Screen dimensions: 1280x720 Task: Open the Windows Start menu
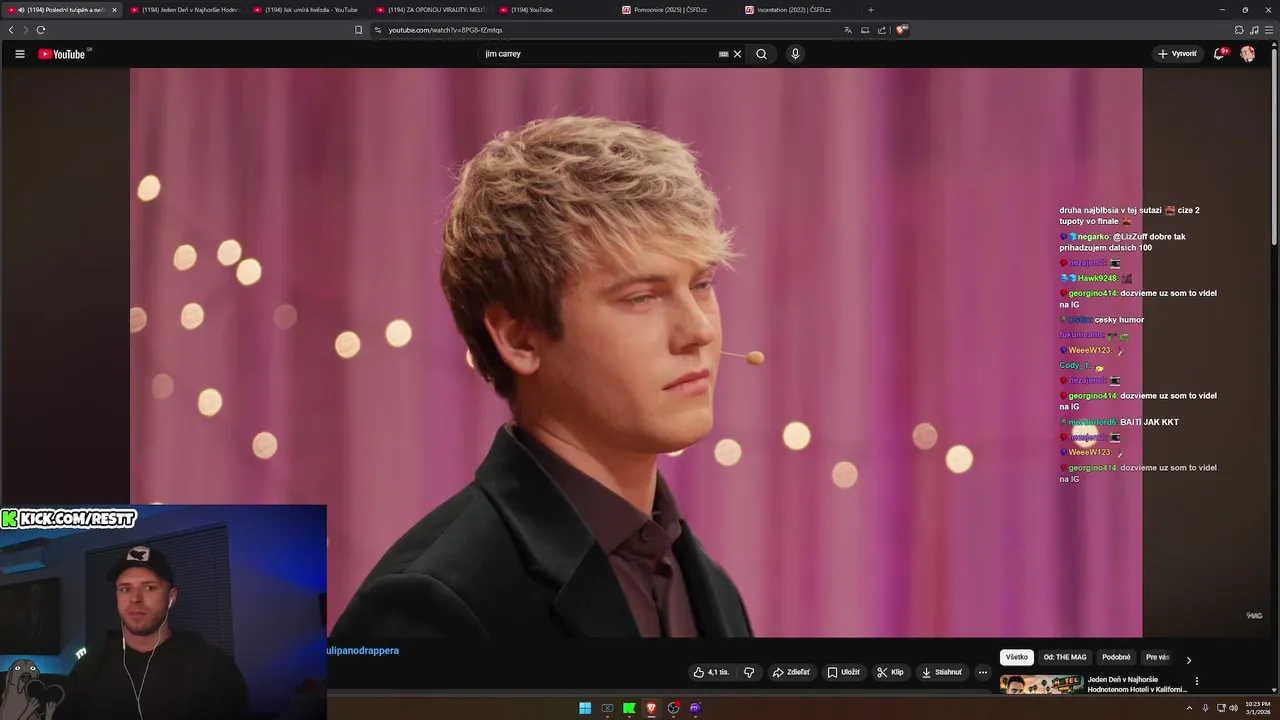(x=585, y=708)
